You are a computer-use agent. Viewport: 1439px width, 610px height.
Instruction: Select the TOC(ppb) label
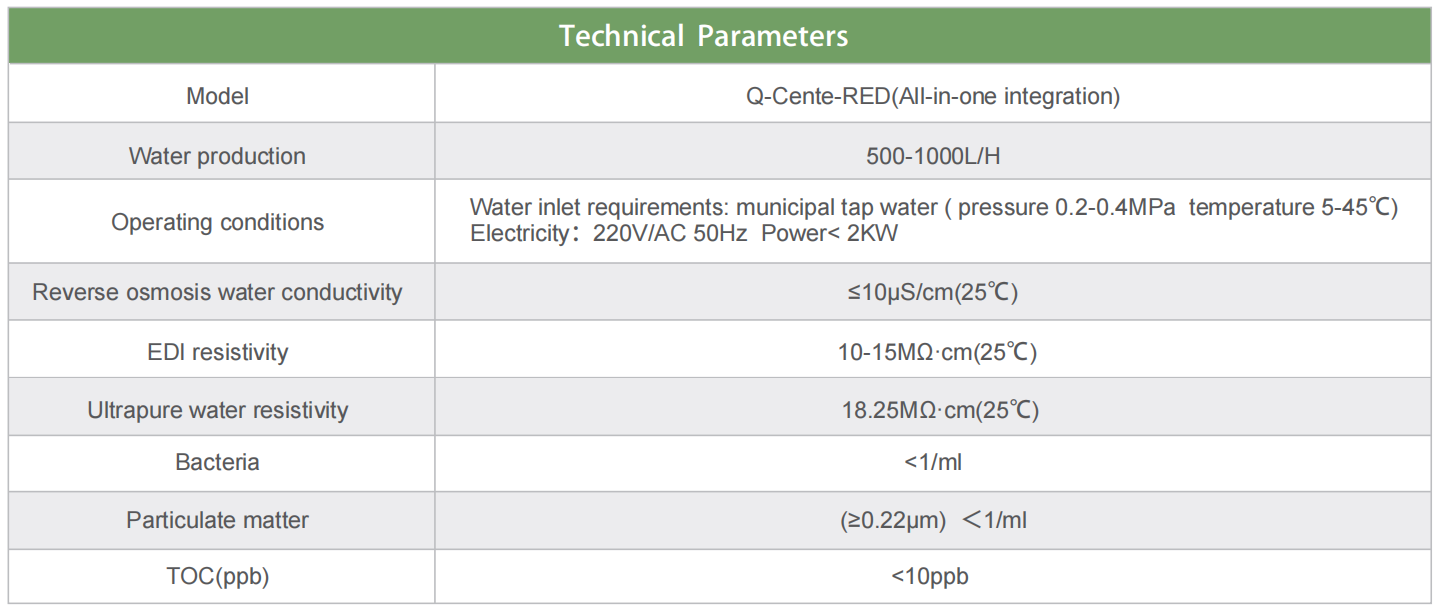tap(218, 577)
